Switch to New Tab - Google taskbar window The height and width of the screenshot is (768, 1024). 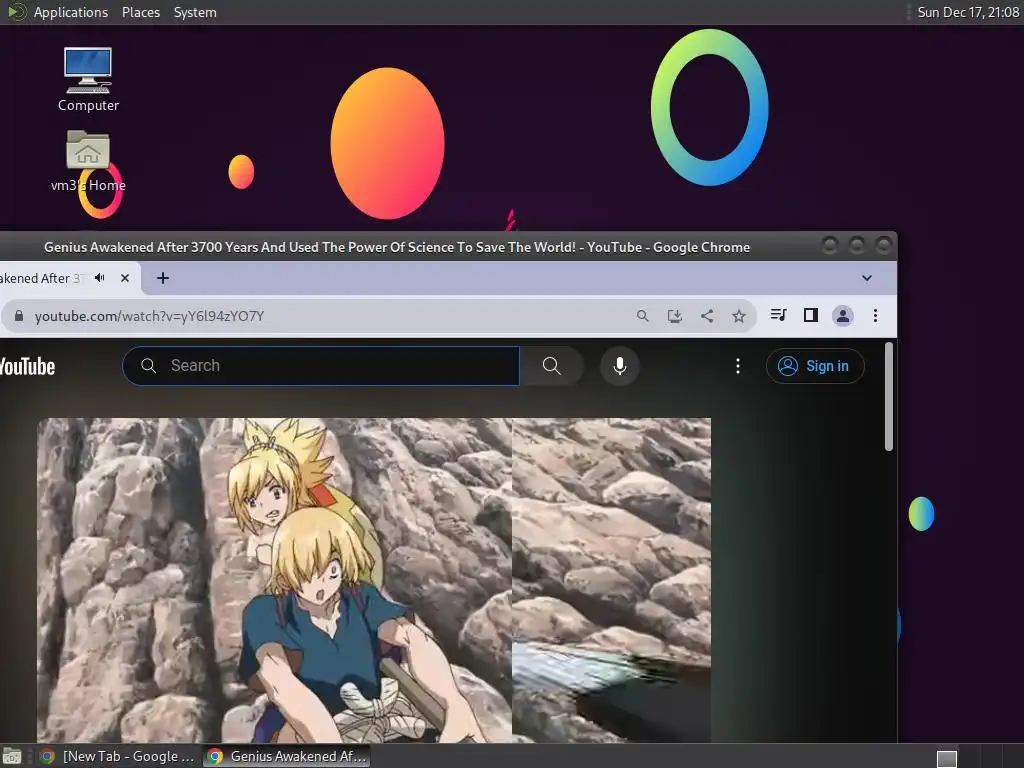point(118,756)
